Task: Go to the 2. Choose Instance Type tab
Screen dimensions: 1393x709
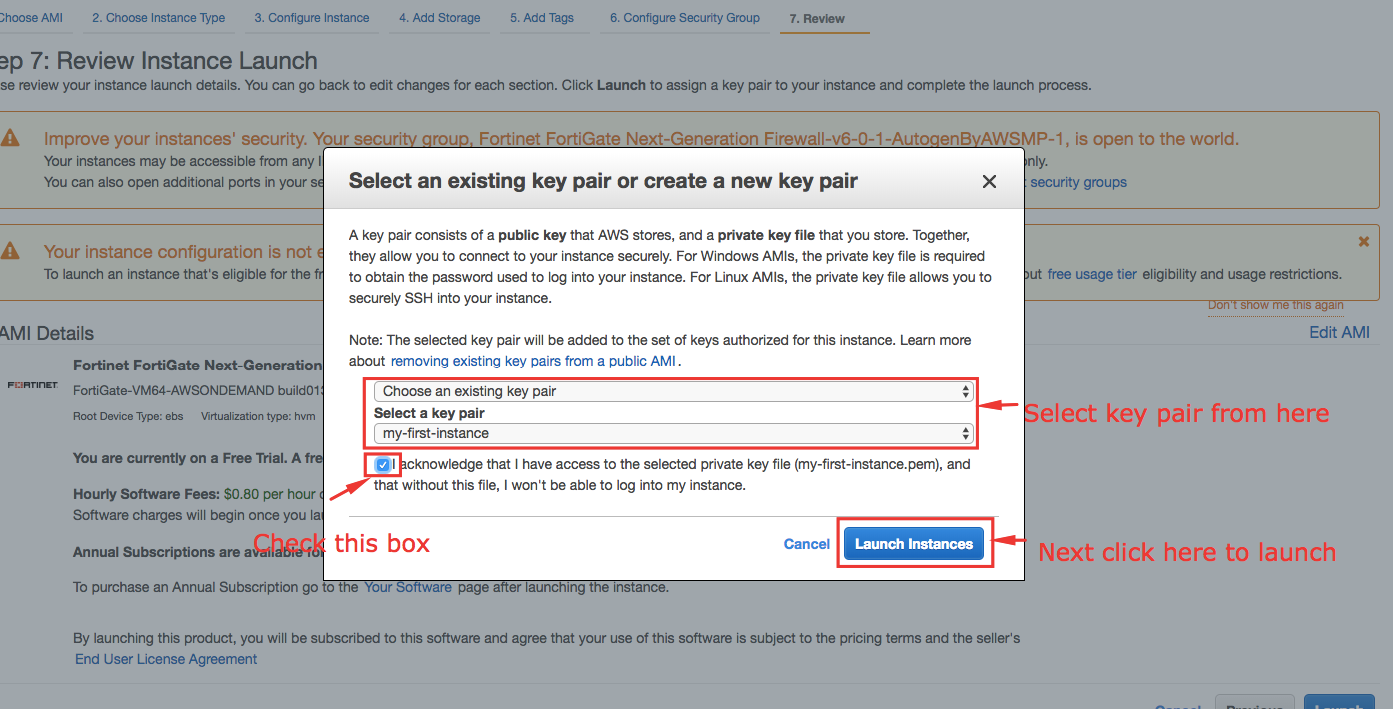Action: 159,18
